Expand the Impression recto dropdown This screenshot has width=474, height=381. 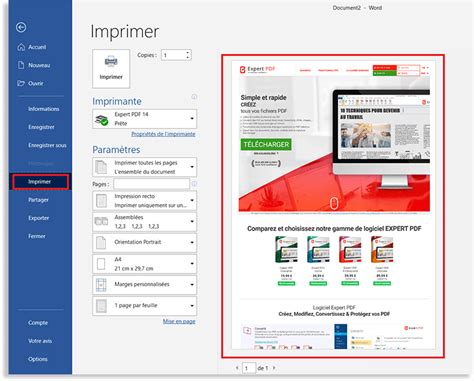(144, 201)
